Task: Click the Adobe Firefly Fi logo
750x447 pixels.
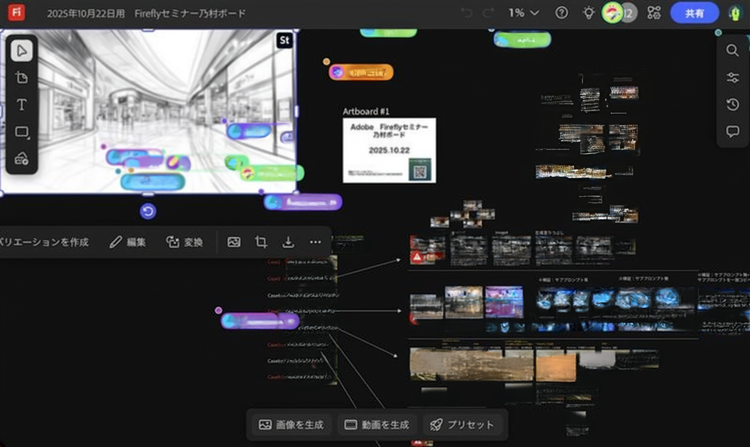Action: point(16,12)
